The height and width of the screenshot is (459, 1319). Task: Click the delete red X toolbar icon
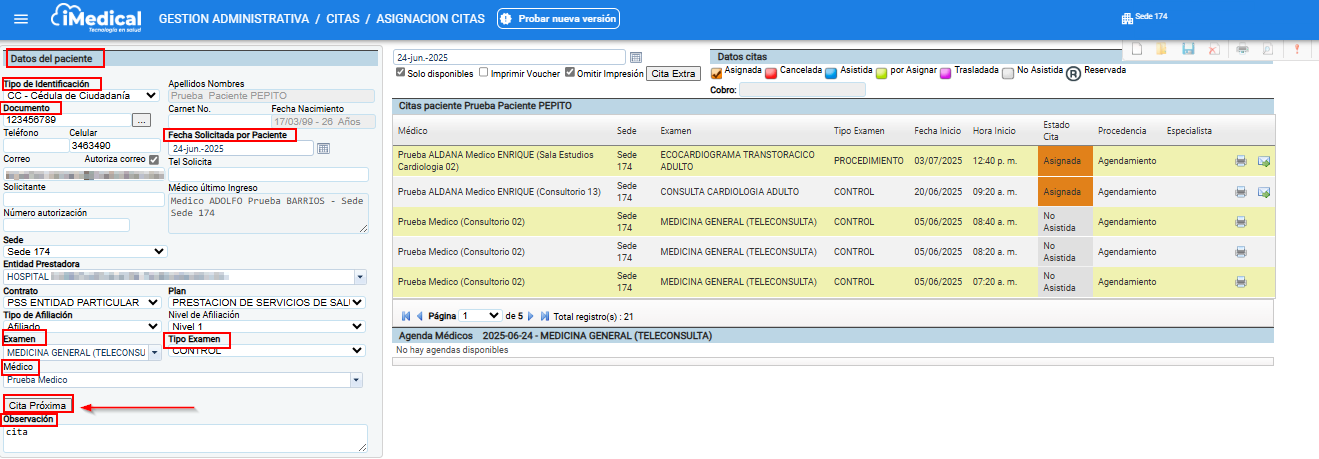point(1213,48)
